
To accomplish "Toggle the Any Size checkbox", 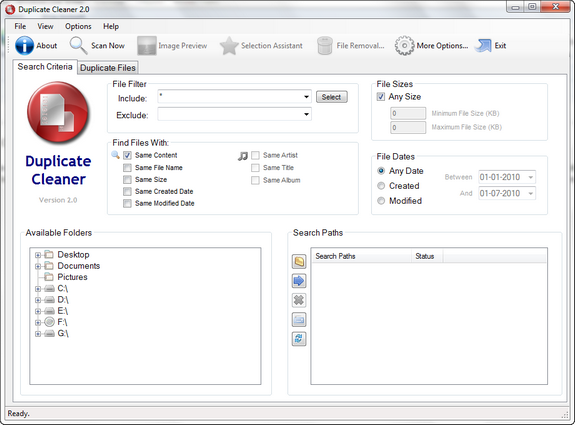I will click(x=381, y=97).
